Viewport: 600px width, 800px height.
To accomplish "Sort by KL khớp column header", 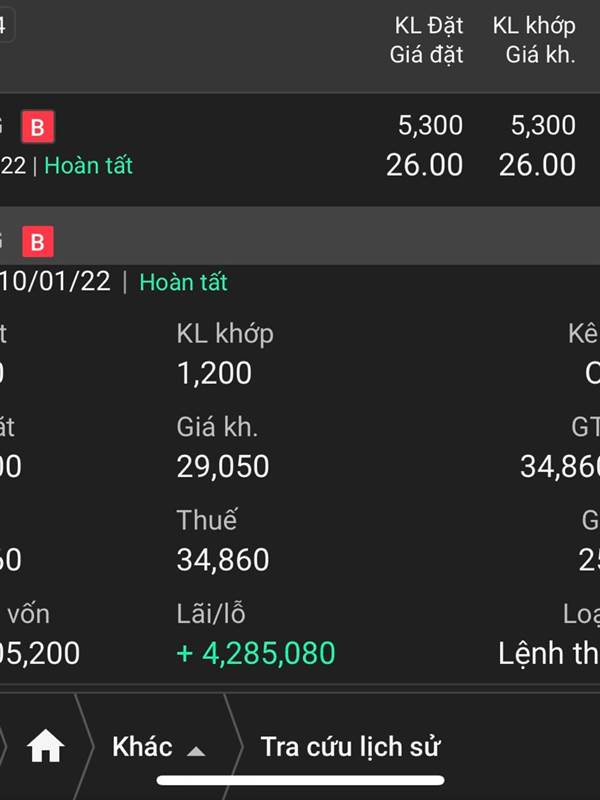I will (534, 26).
